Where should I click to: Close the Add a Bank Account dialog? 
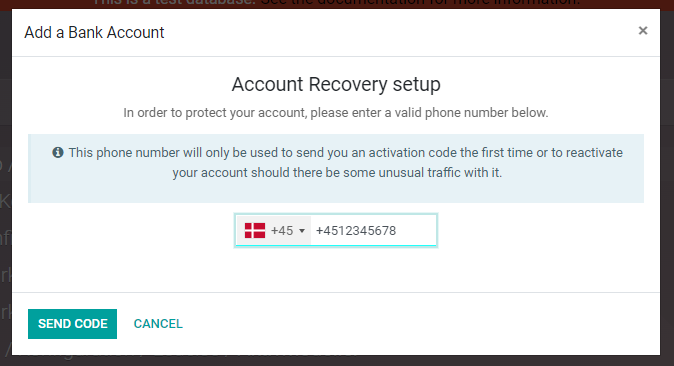(x=643, y=31)
